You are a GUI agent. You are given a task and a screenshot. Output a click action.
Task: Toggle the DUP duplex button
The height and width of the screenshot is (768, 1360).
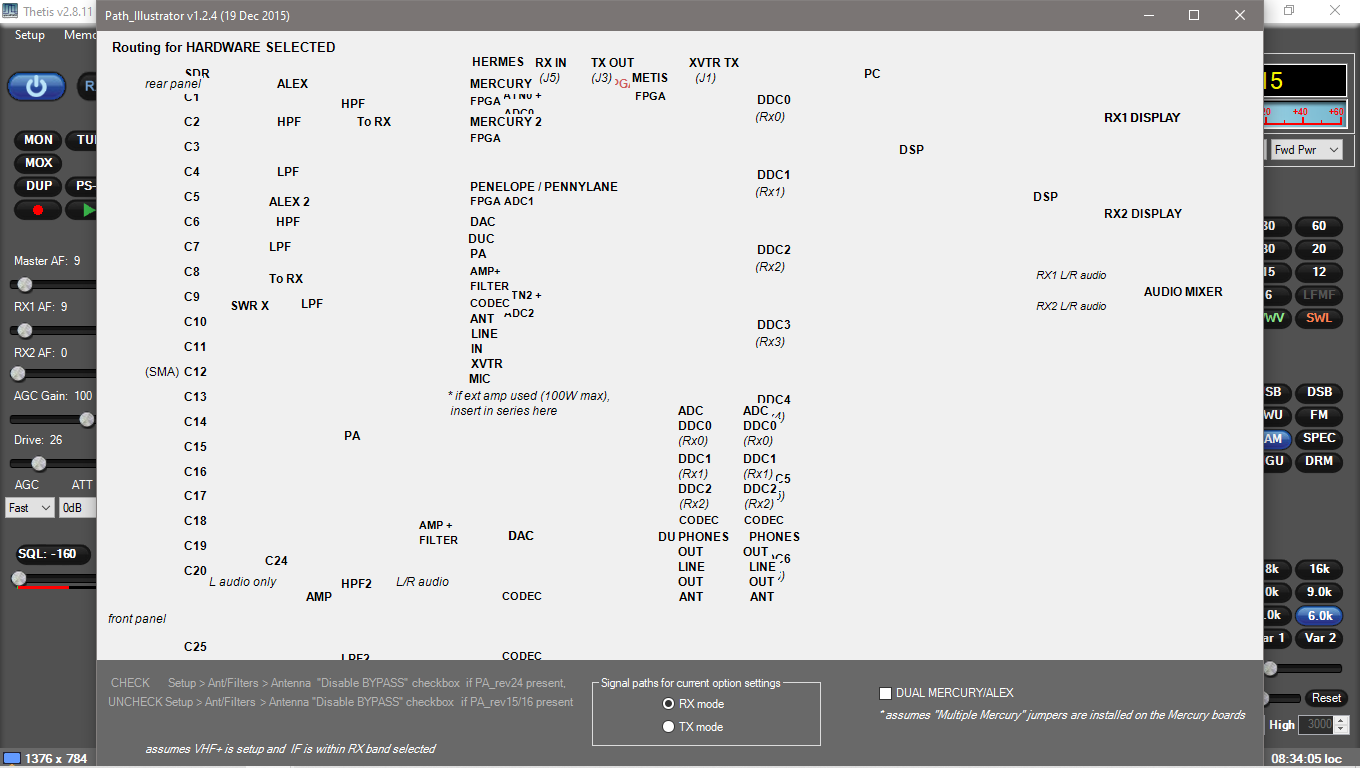coord(38,186)
